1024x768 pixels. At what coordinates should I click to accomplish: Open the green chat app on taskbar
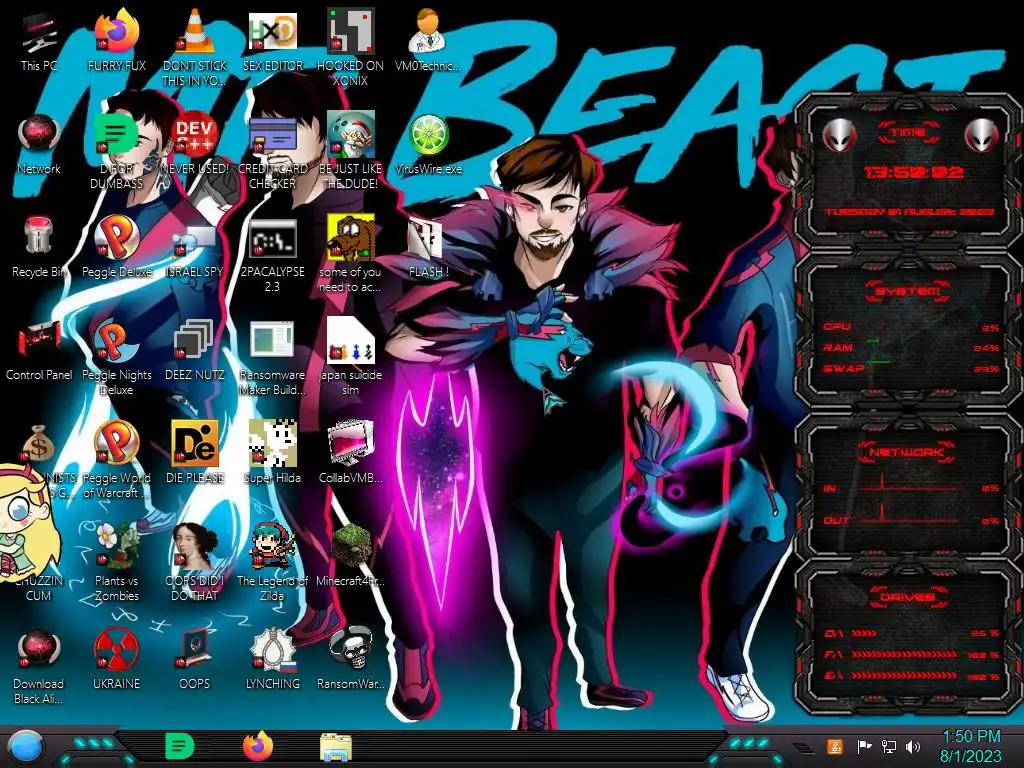pos(180,746)
